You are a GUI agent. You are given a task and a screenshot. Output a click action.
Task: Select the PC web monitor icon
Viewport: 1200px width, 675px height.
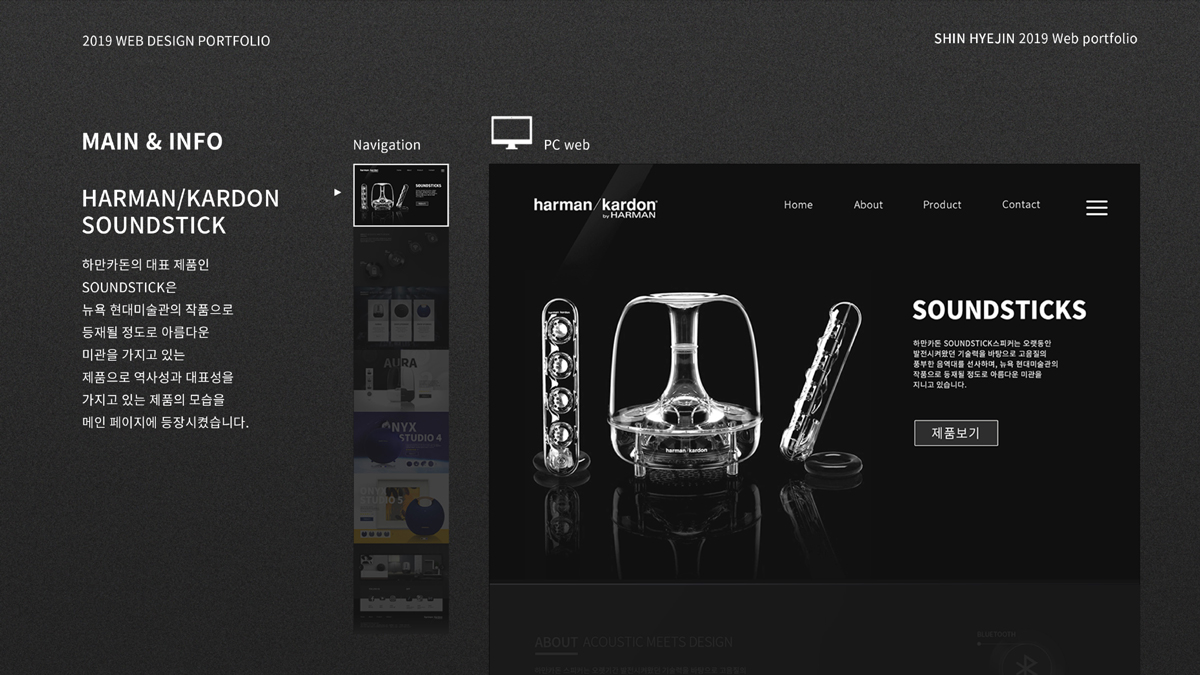(511, 133)
